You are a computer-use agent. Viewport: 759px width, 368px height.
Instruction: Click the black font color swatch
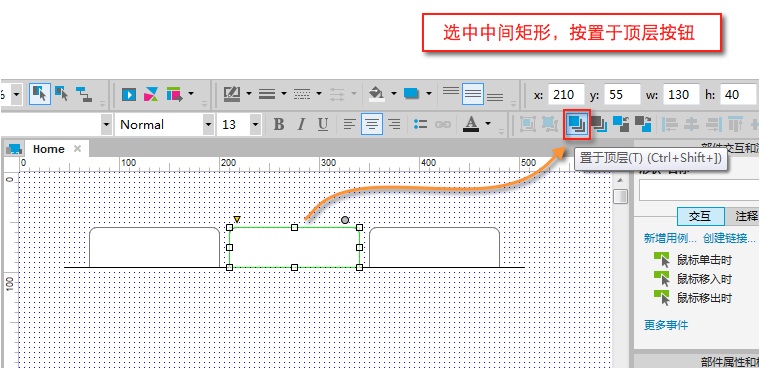click(x=471, y=124)
